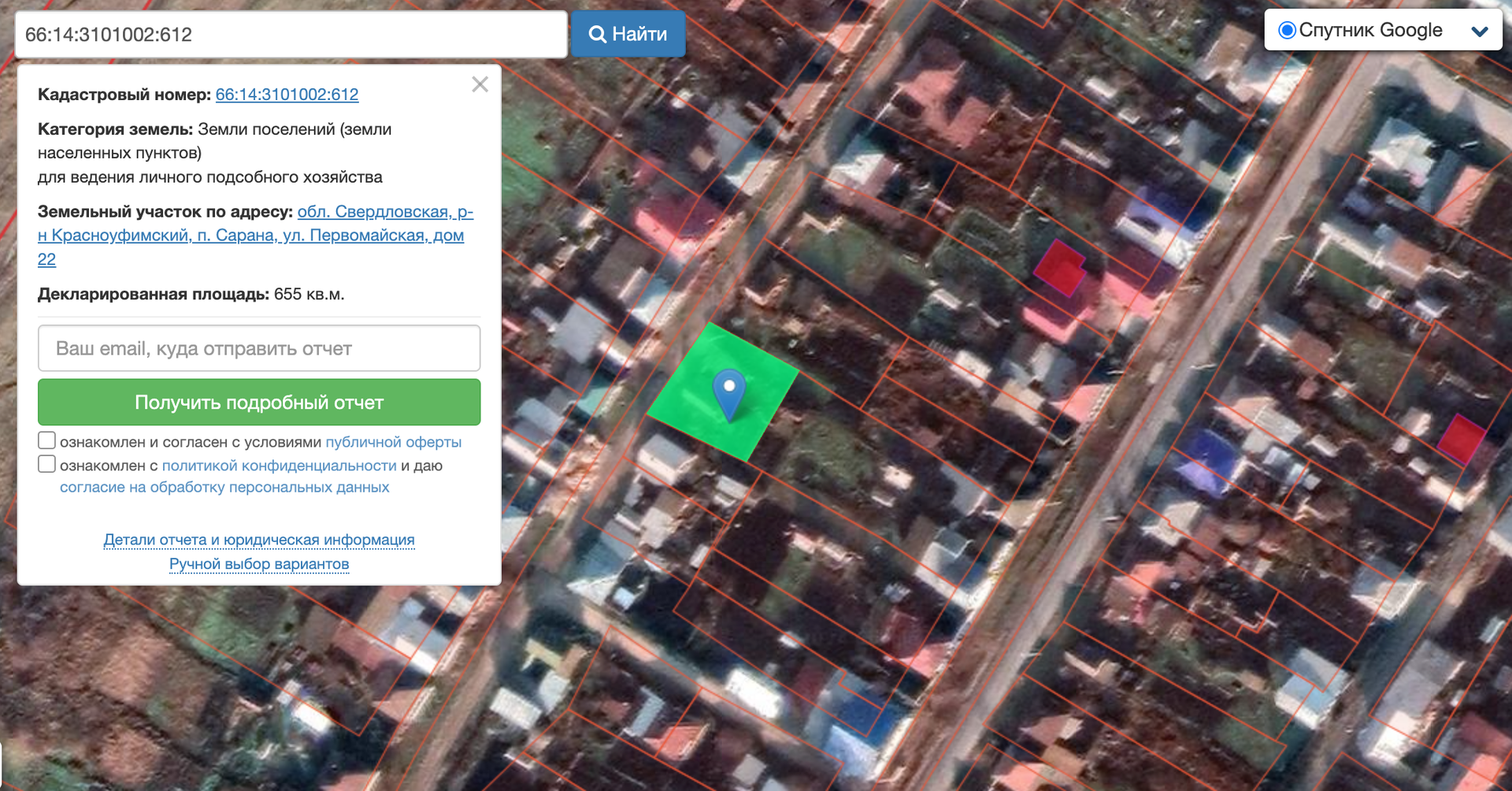Screen dimensions: 1512x791
Task: Close the cadastral info panel
Action: tap(480, 84)
